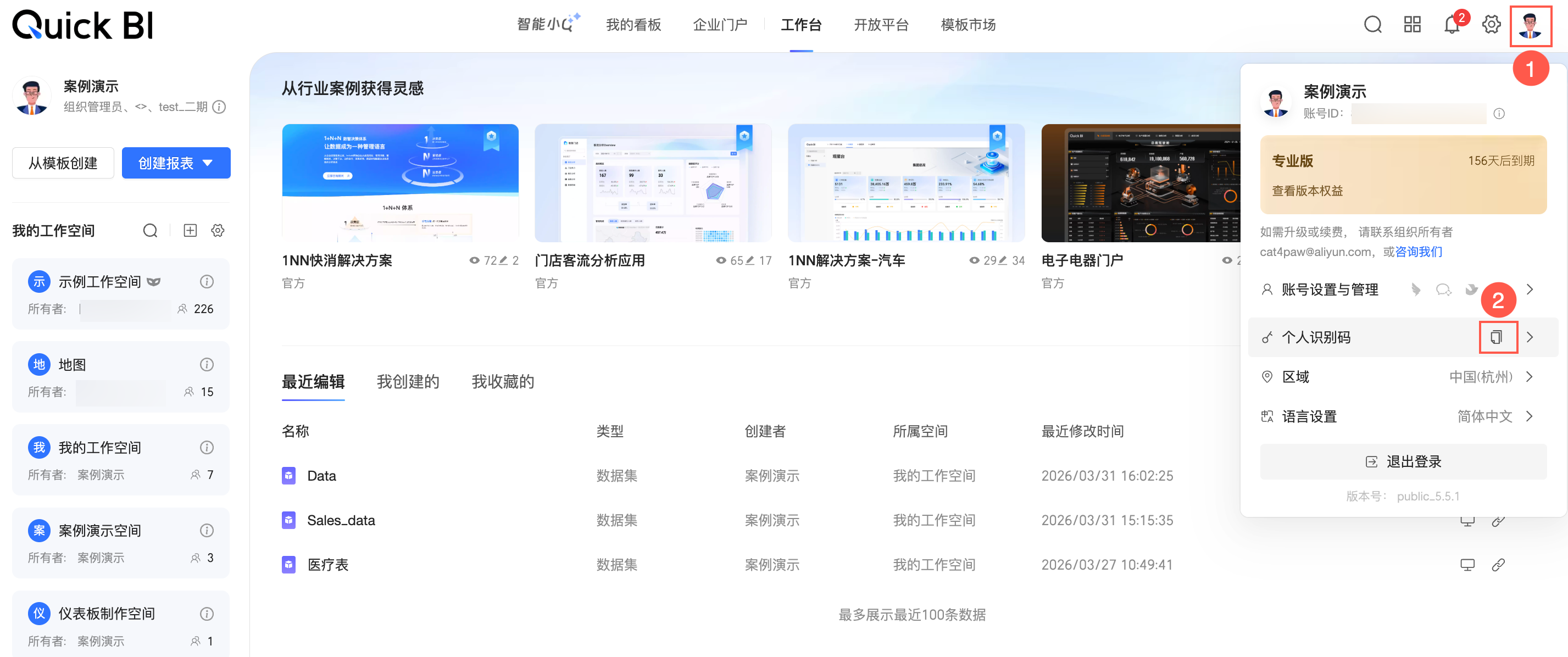Expand the 创建报表 dropdown arrow
The height and width of the screenshot is (657, 1568).
click(208, 163)
